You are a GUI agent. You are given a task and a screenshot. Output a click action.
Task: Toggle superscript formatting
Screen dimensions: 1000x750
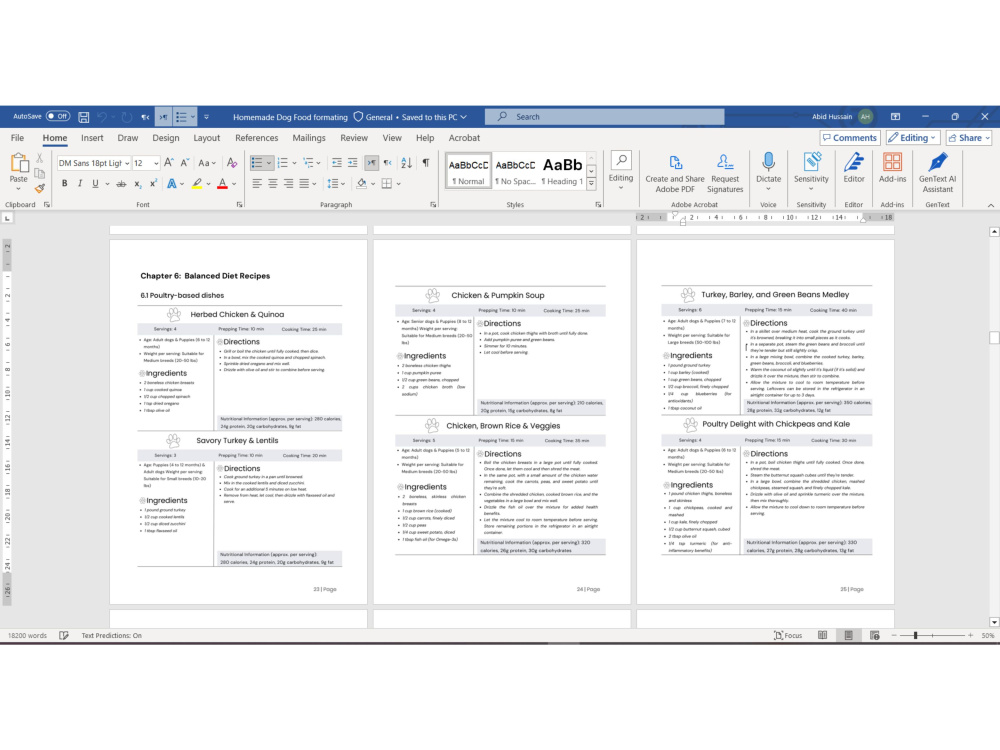pos(154,184)
